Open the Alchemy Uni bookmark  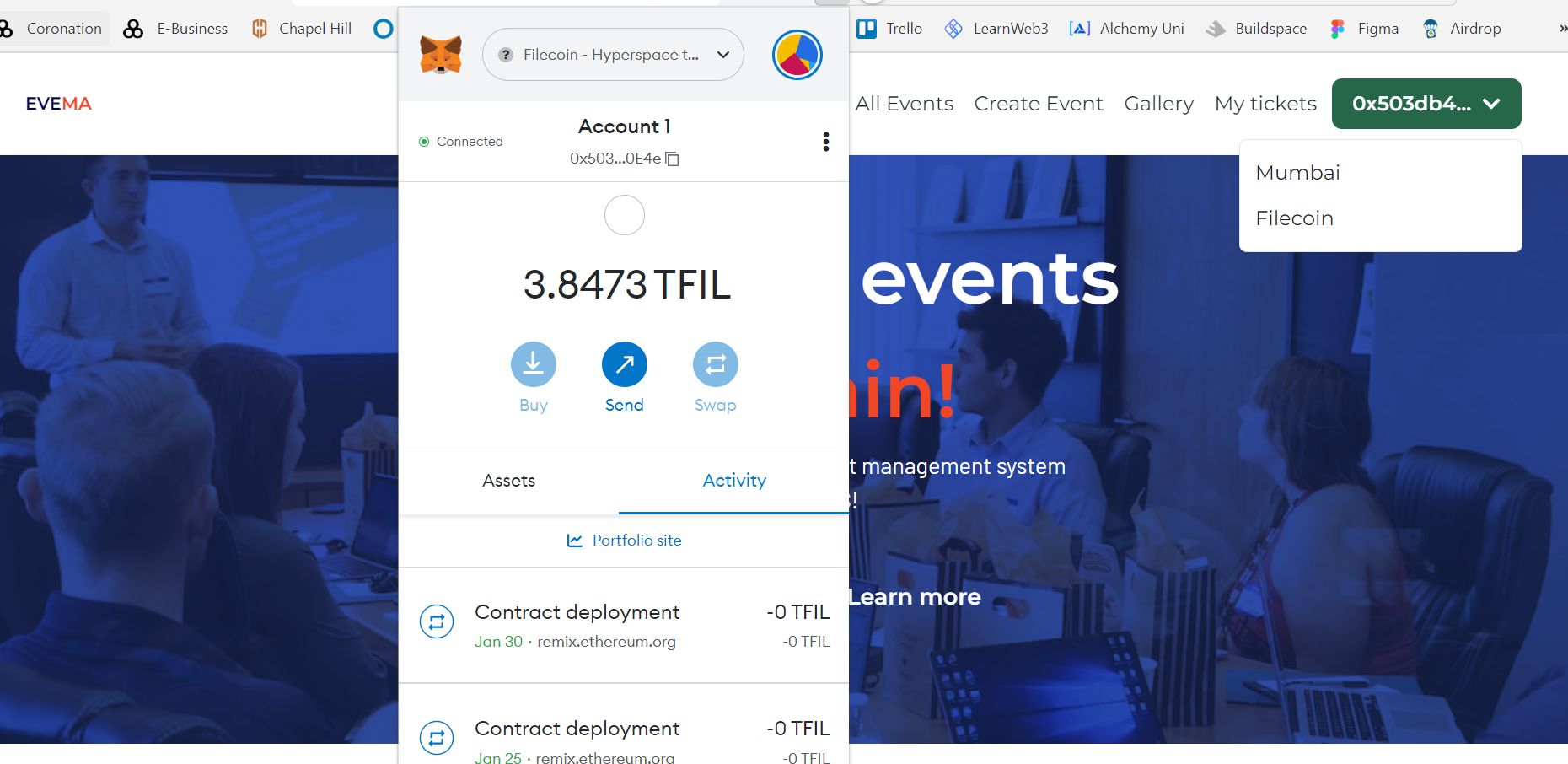(x=1126, y=29)
